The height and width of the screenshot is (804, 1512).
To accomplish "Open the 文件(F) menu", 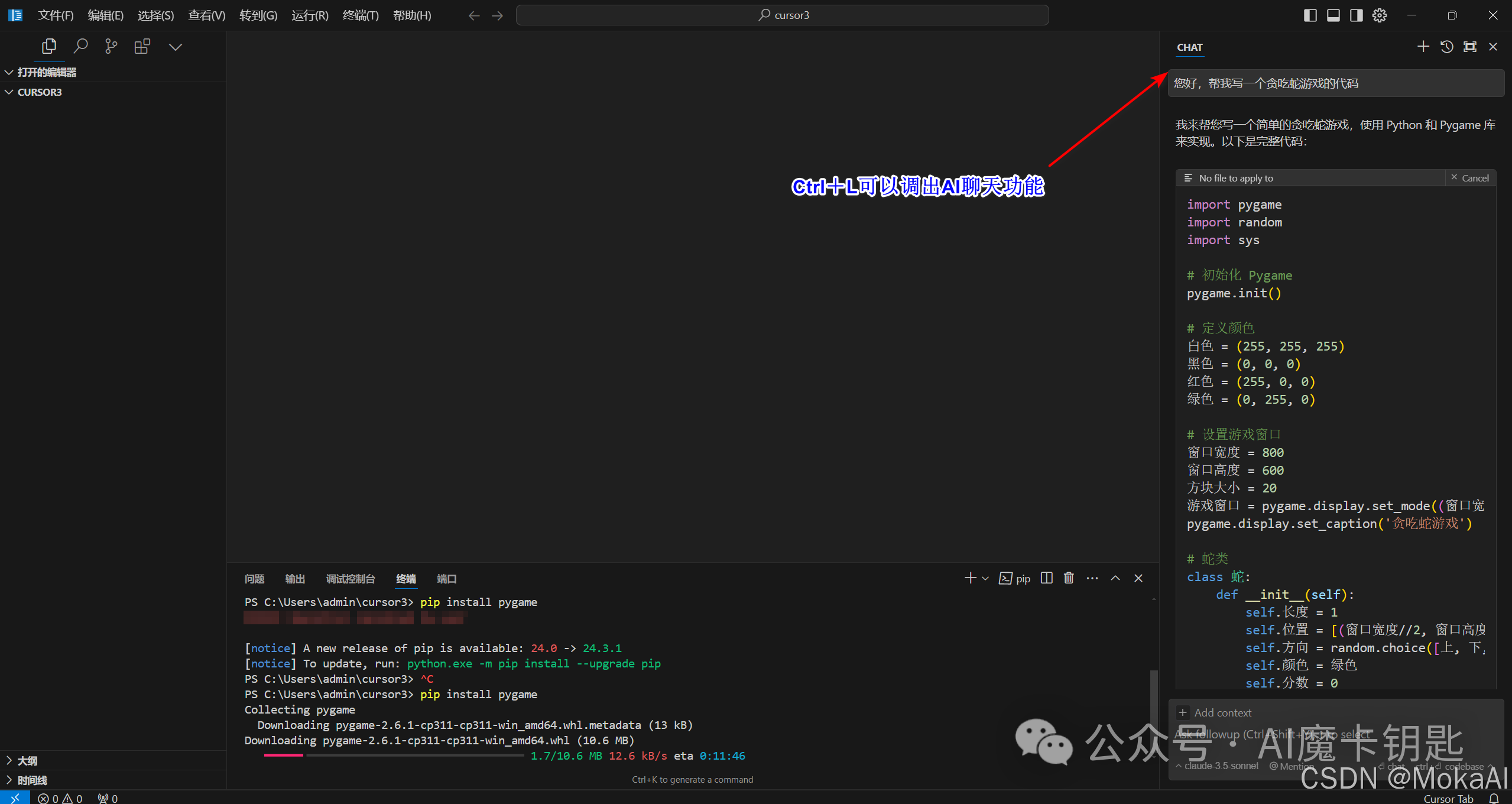I will point(56,15).
